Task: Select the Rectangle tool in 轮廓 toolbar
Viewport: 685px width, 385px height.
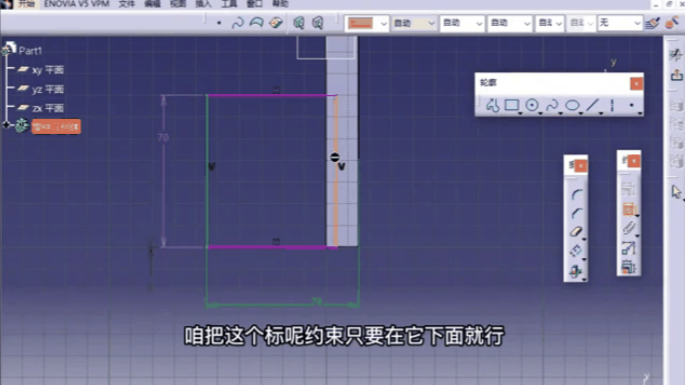Action: (512, 105)
